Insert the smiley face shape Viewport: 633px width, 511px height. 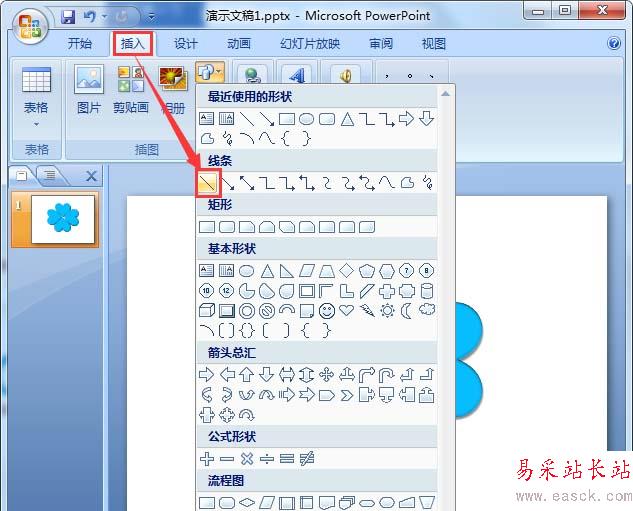(x=327, y=310)
